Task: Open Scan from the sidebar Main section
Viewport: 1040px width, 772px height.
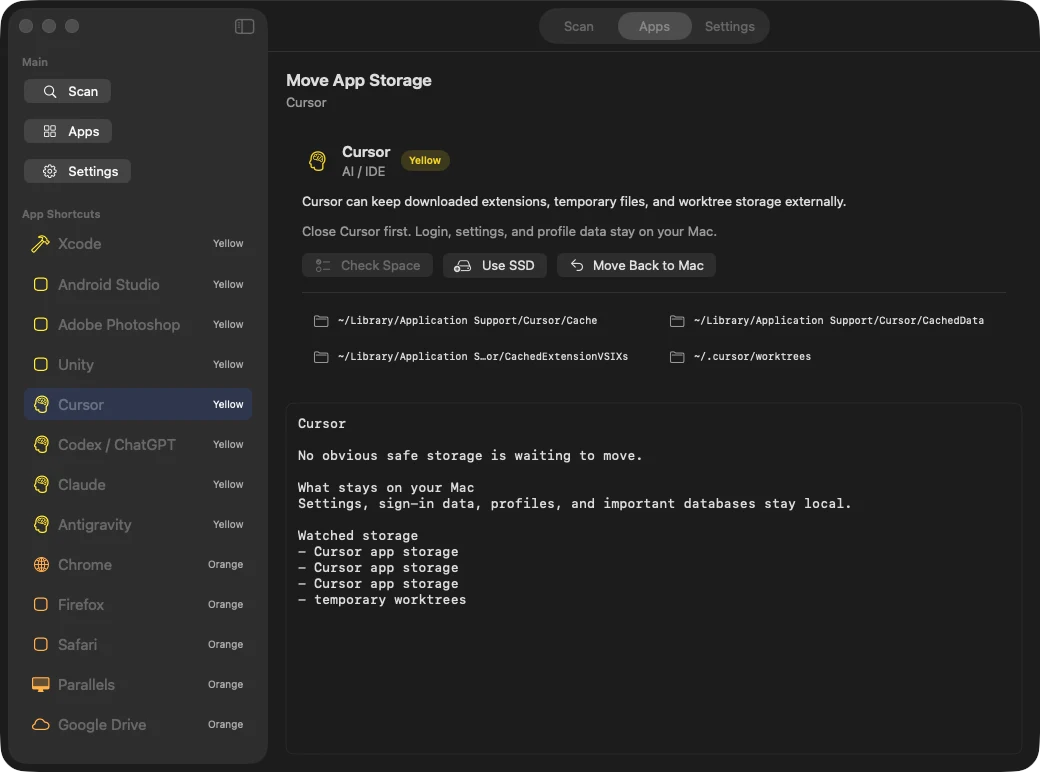Action: [67, 92]
